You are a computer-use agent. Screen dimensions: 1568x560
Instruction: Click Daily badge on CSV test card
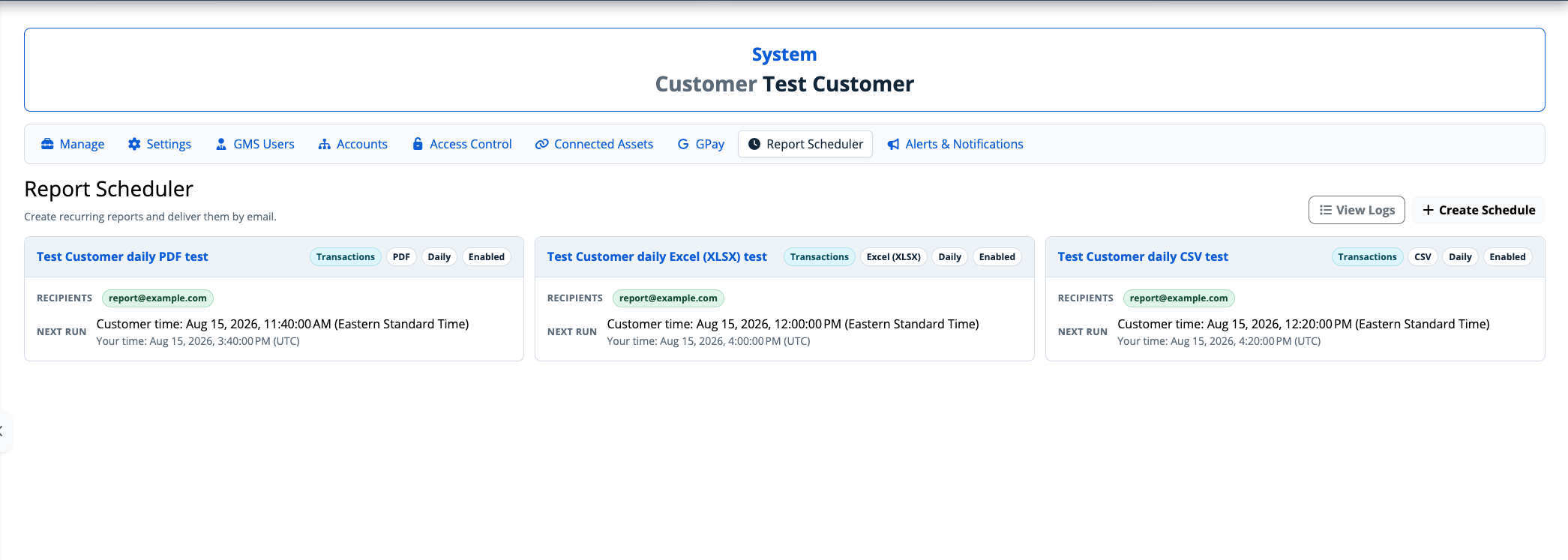(x=1461, y=257)
